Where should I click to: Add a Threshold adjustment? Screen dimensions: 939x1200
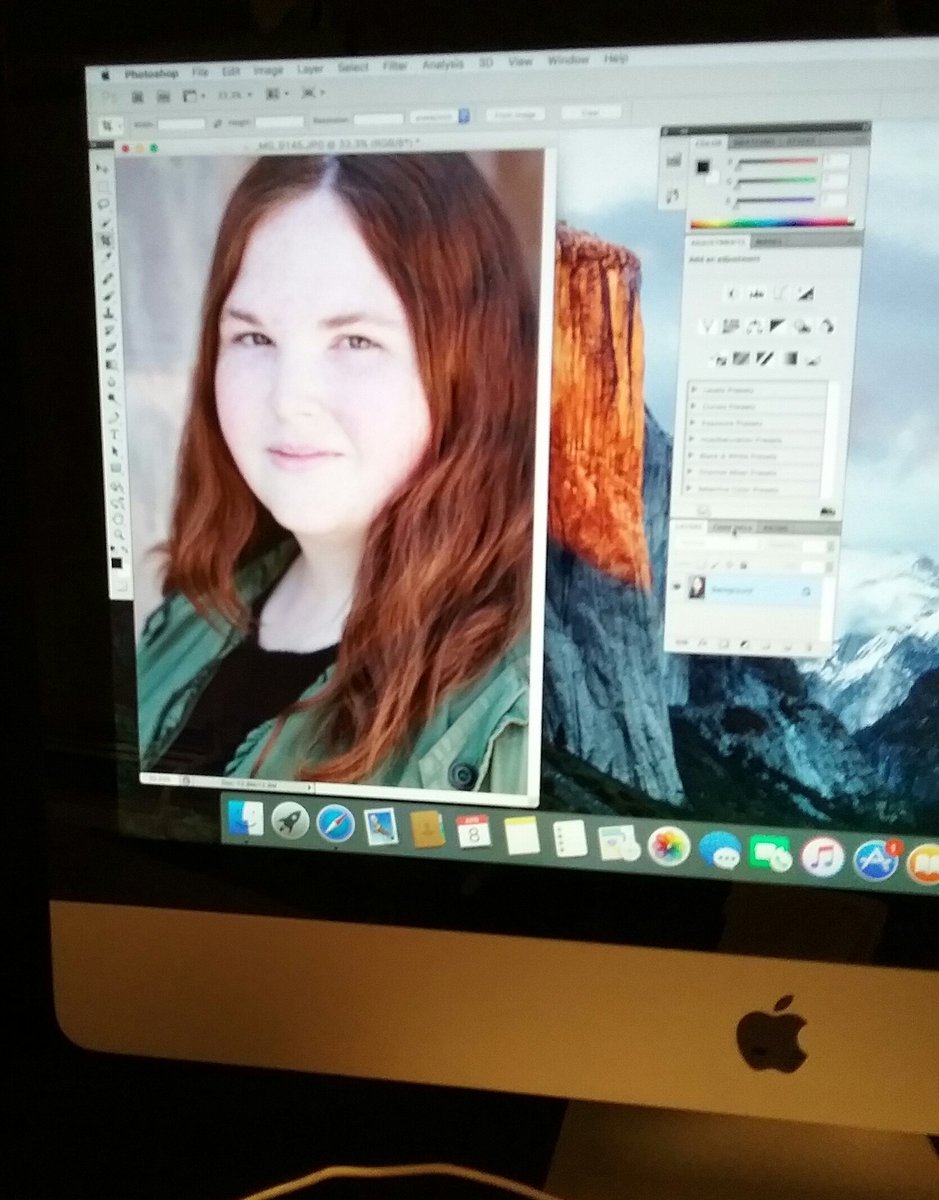click(x=764, y=358)
